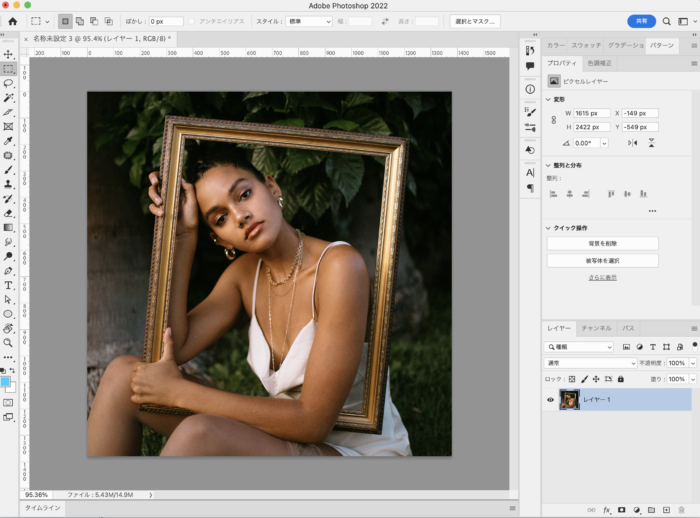
Task: Select the Zoom tool
Action: click(8, 343)
